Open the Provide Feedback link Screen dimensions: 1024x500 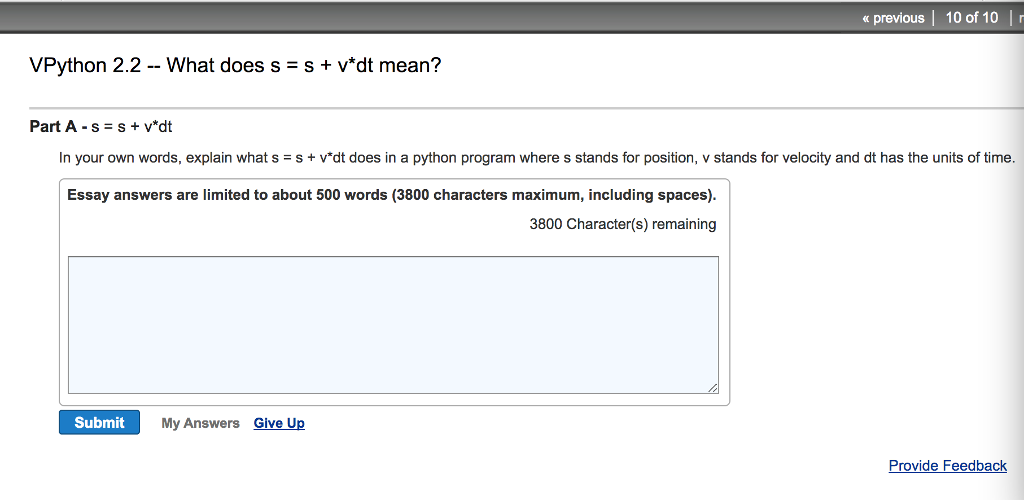947,466
